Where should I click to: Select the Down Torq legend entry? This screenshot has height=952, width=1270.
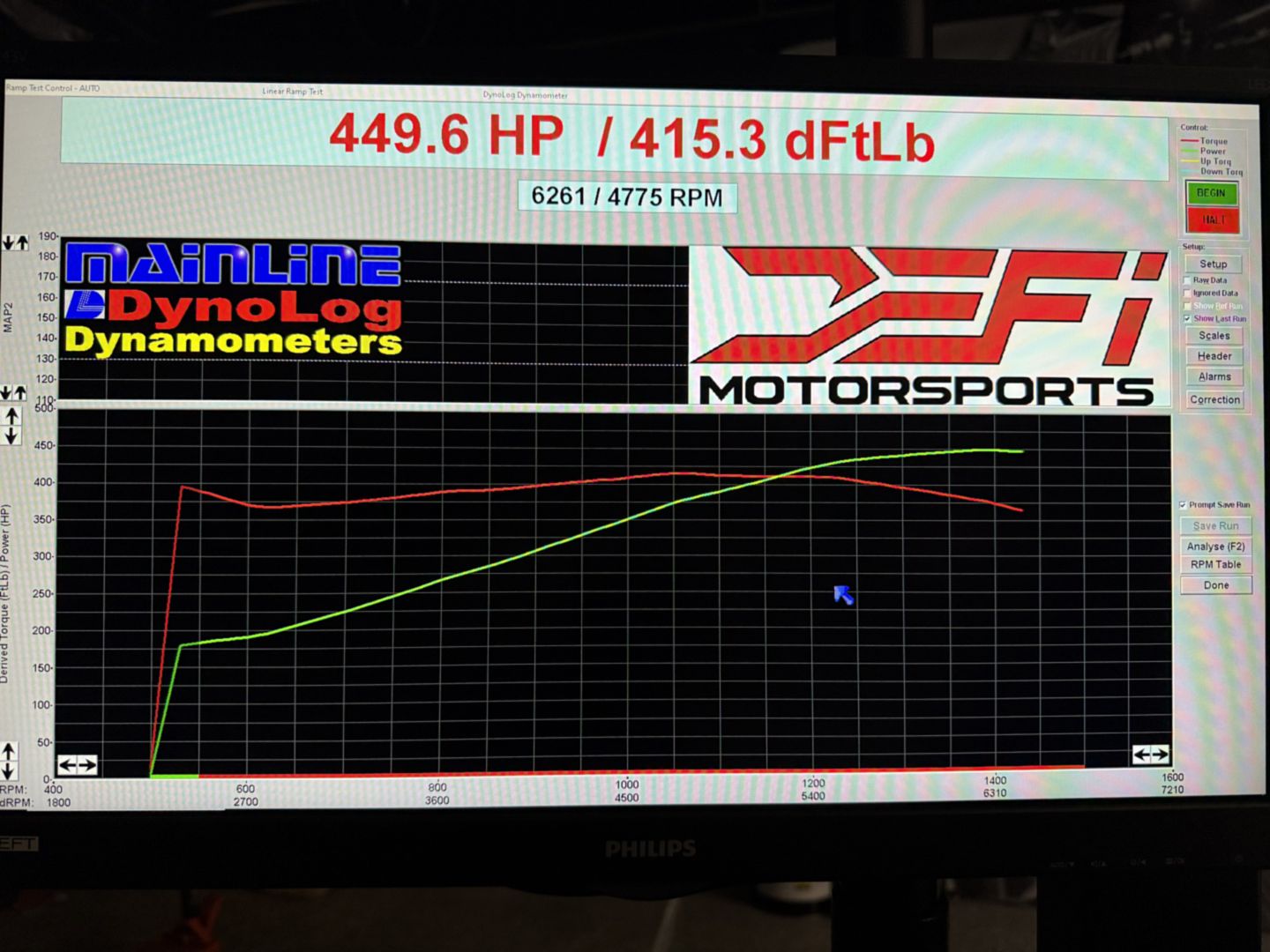coord(1213,172)
